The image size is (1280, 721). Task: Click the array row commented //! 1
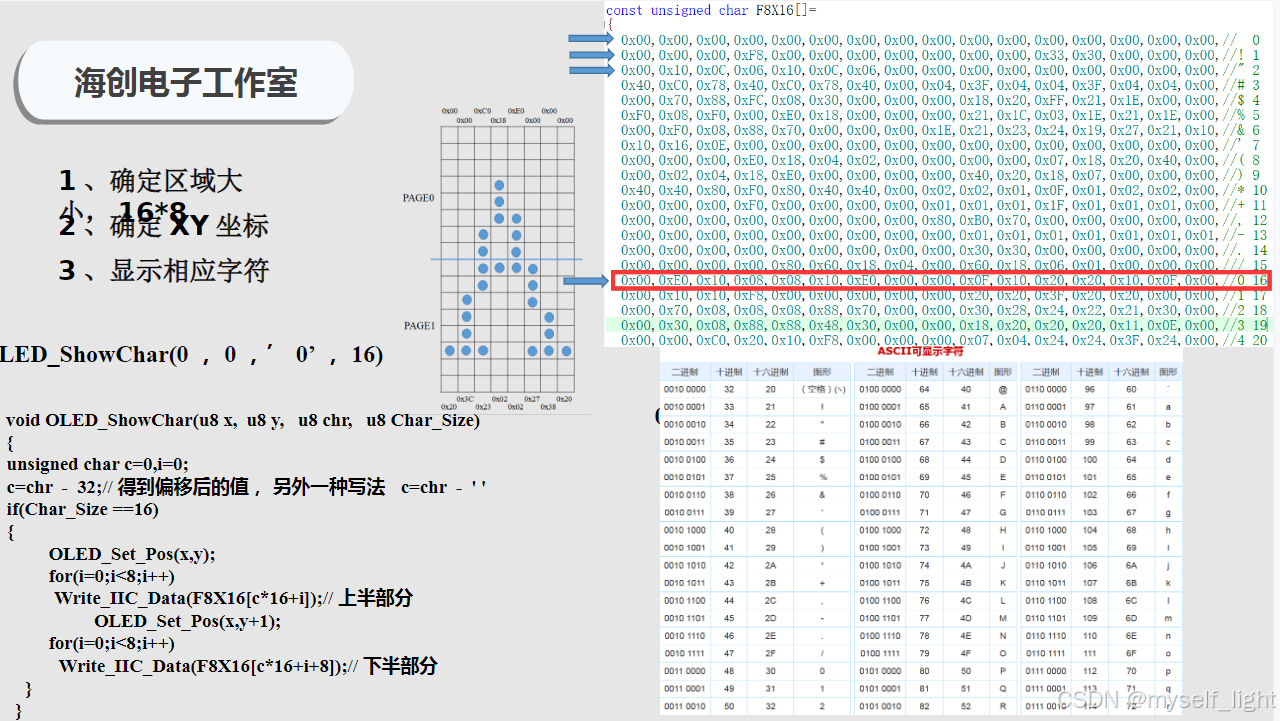coord(939,55)
